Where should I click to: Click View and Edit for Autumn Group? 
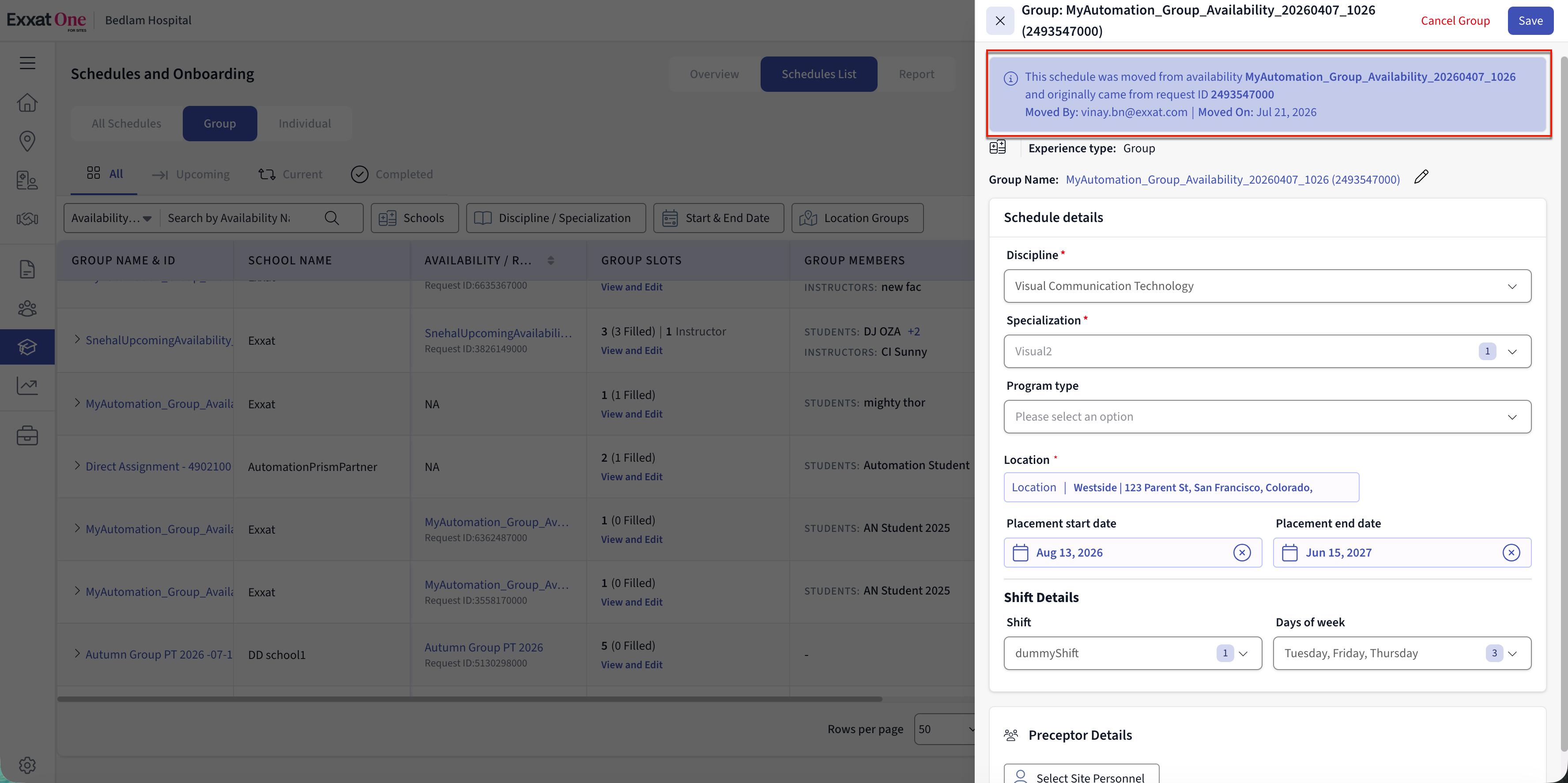[631, 665]
